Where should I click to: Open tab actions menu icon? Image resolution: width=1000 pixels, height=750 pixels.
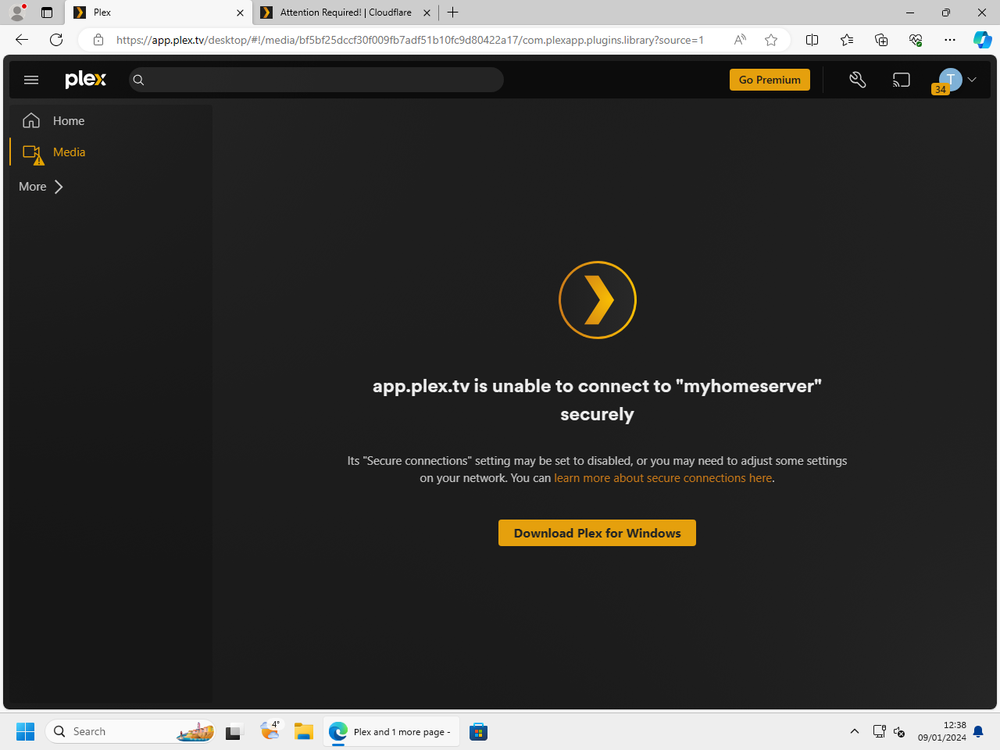point(47,12)
